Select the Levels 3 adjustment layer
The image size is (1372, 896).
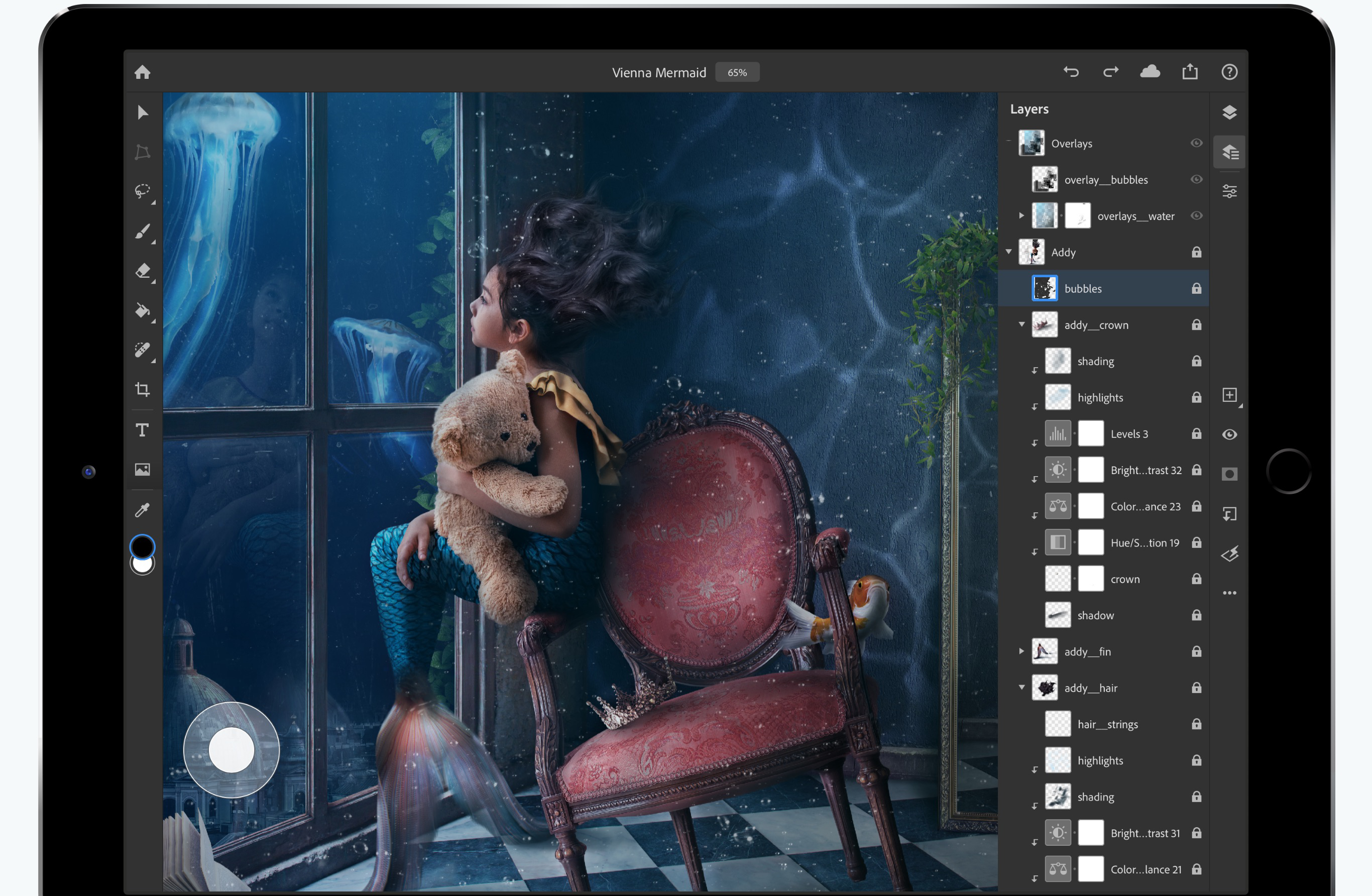point(1129,433)
